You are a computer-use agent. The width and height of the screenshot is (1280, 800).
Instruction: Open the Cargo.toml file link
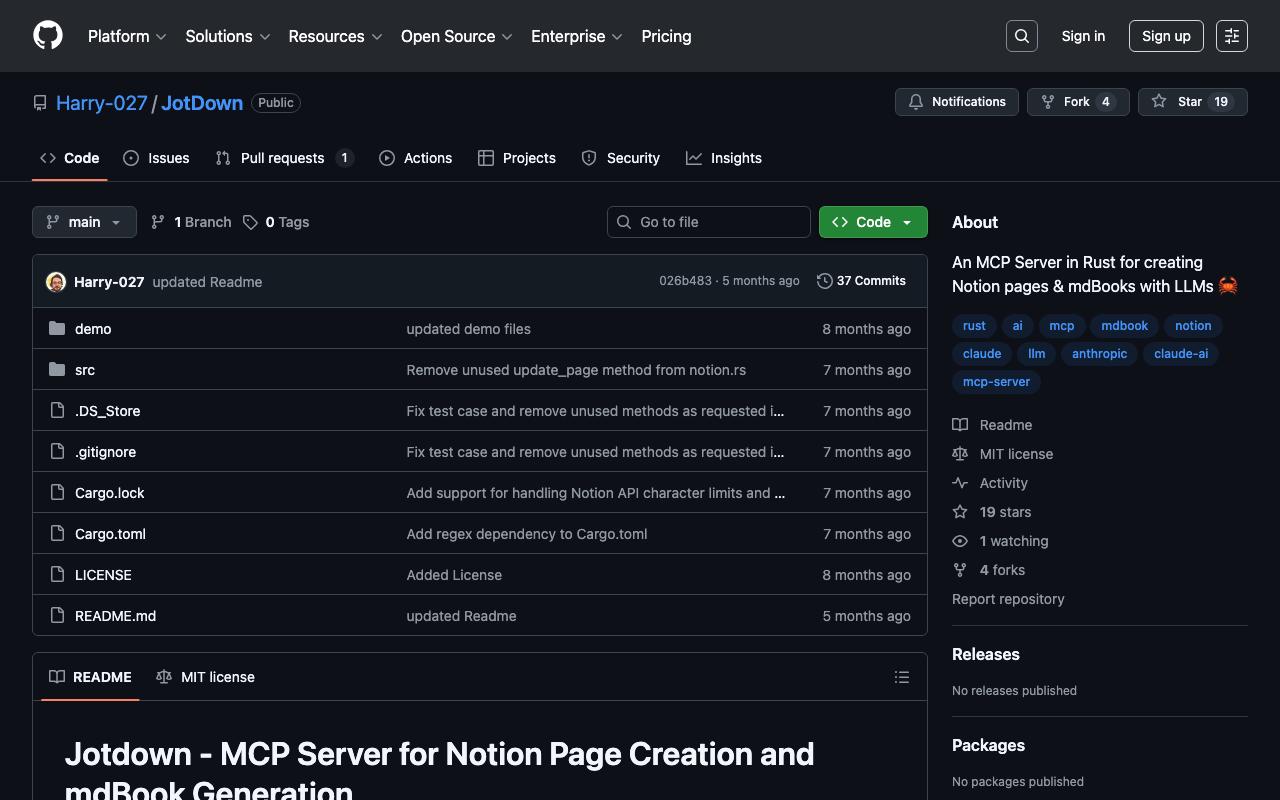(x=110, y=534)
